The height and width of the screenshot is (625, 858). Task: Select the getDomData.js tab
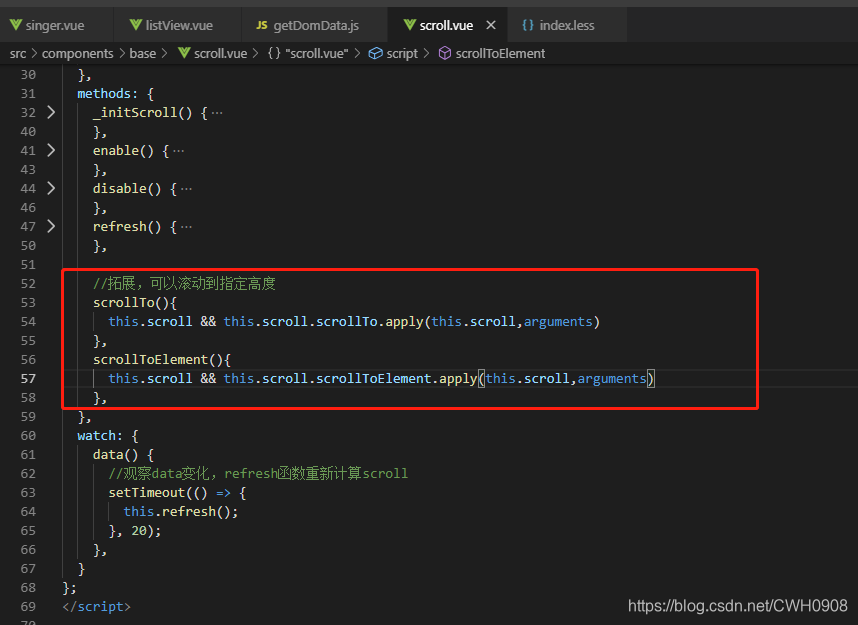point(314,25)
